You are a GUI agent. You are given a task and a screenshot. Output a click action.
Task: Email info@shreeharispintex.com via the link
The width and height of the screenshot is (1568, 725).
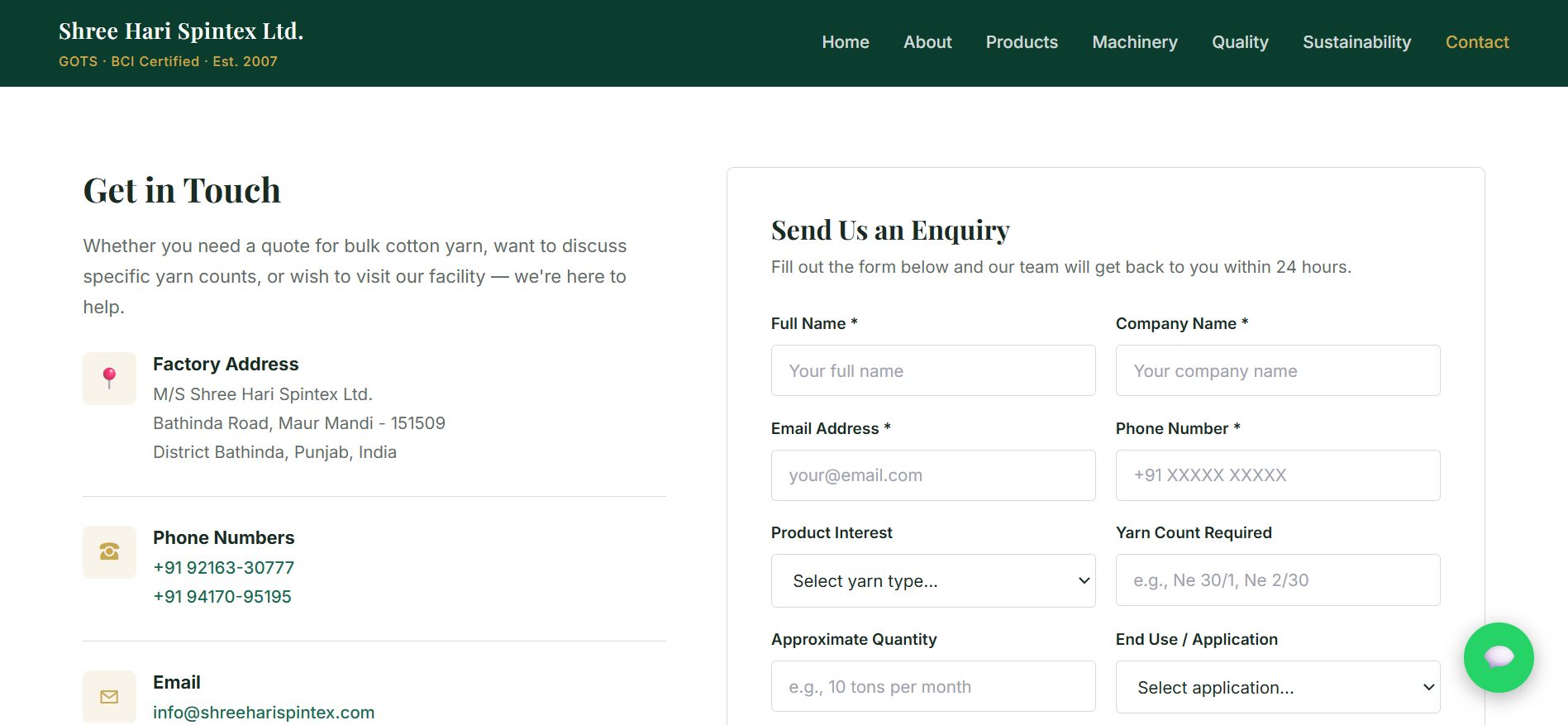(264, 713)
